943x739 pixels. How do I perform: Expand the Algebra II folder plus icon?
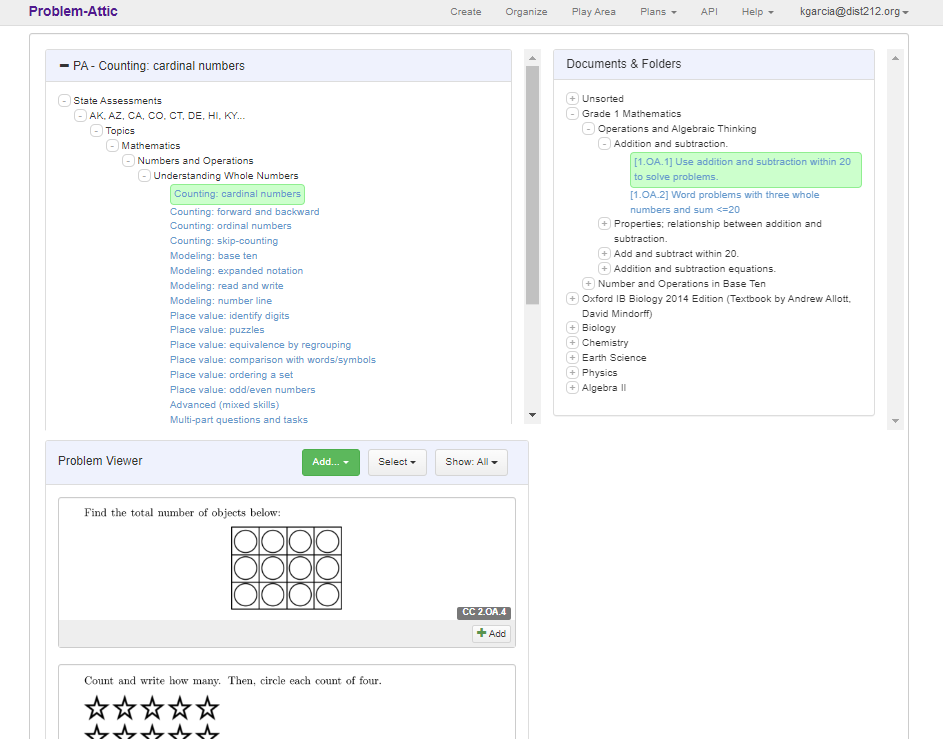point(573,388)
